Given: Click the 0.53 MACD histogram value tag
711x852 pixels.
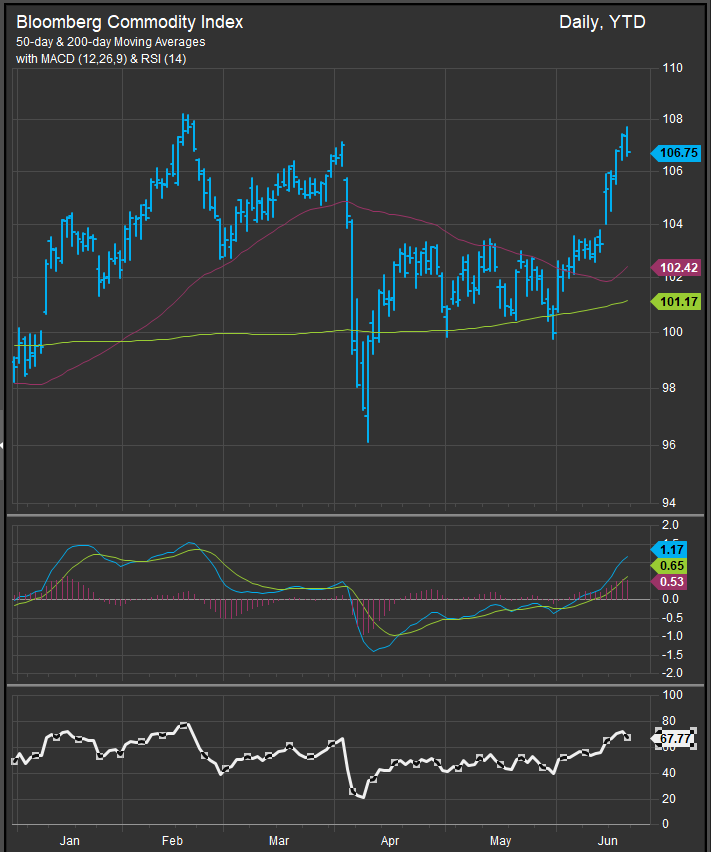Looking at the screenshot, I should coord(669,581).
